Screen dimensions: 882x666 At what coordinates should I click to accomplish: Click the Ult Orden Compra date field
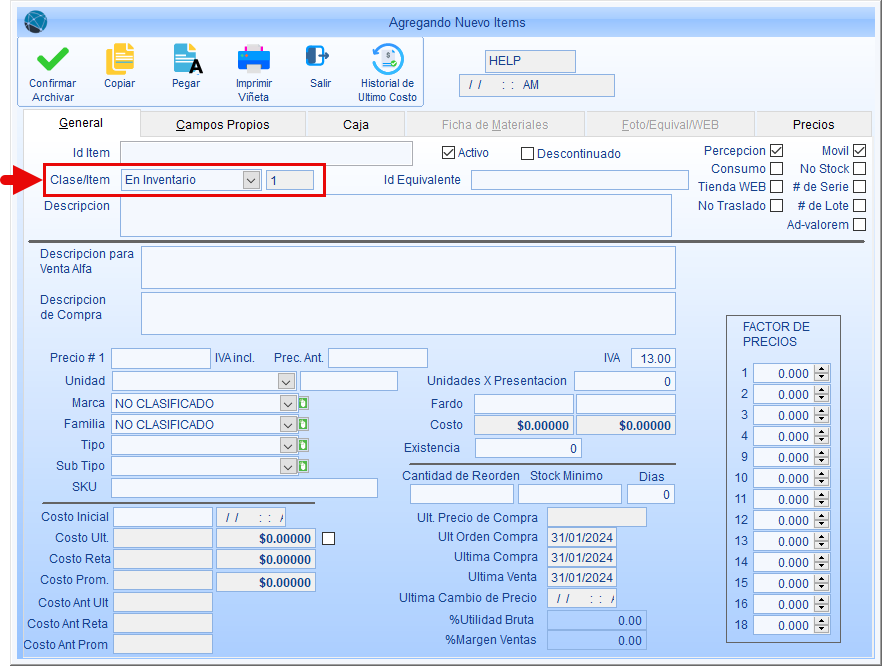pyautogui.click(x=582, y=537)
